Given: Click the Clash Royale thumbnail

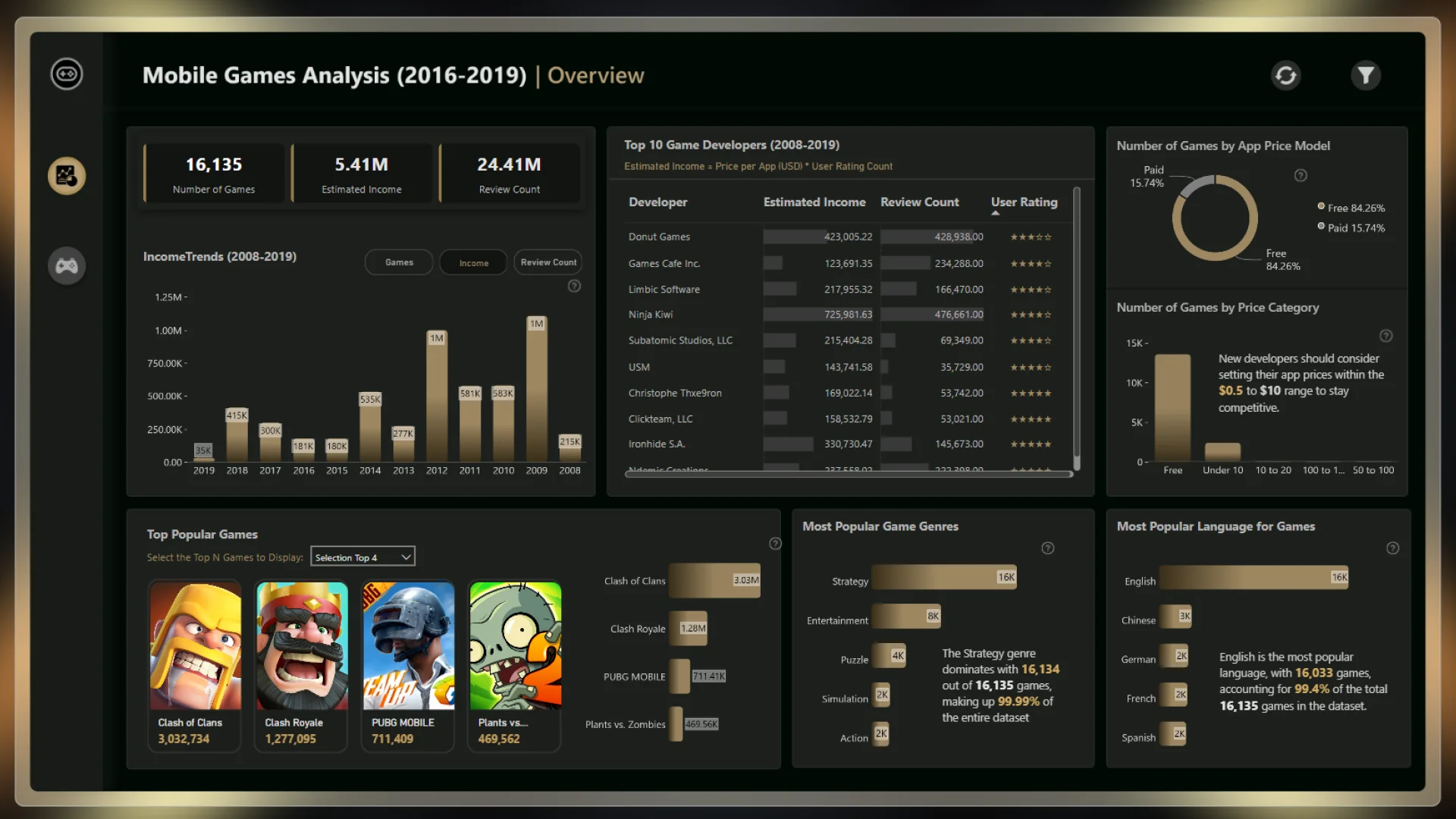Looking at the screenshot, I should [302, 646].
